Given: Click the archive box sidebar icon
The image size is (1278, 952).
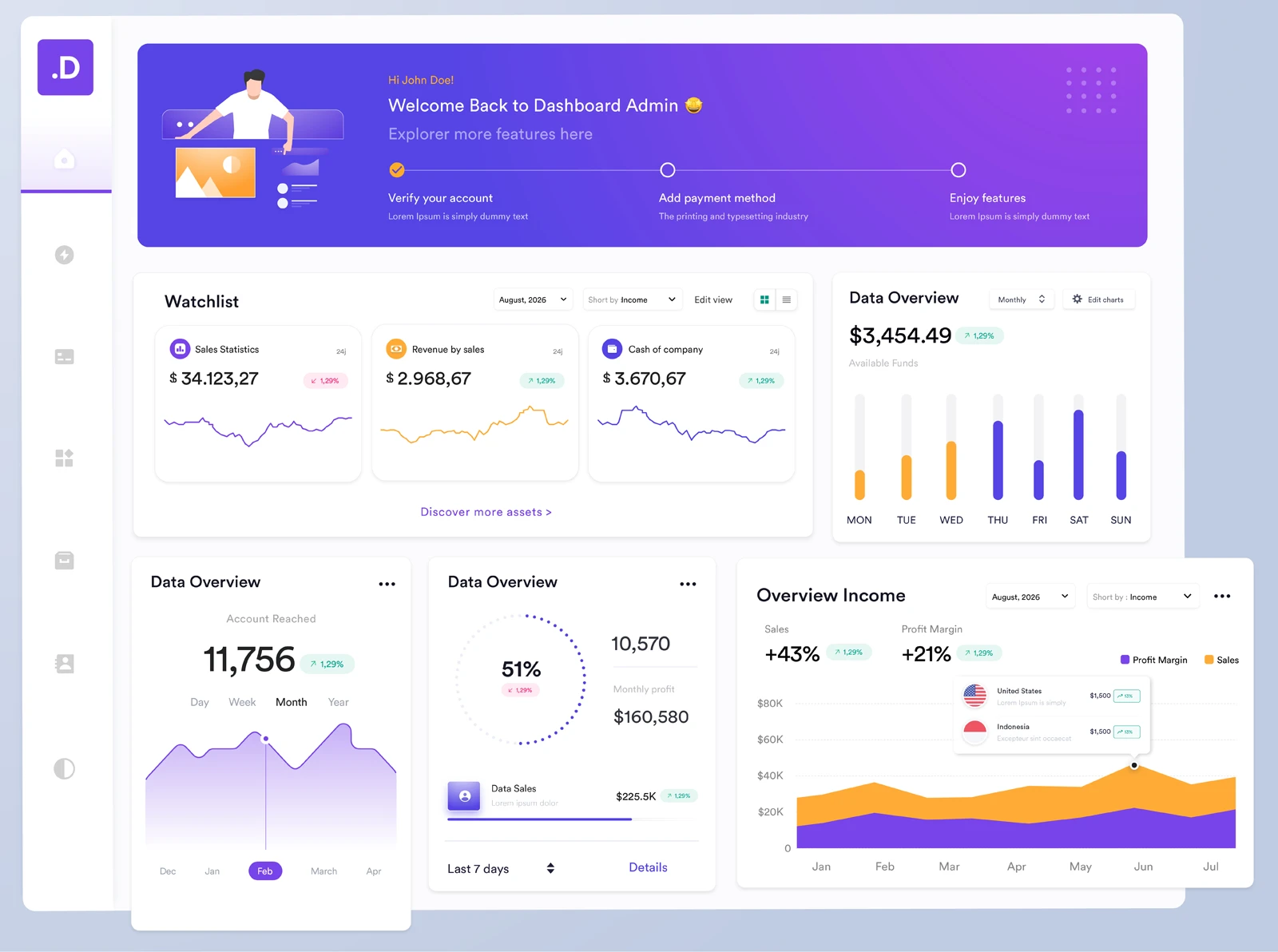Looking at the screenshot, I should click(x=65, y=561).
